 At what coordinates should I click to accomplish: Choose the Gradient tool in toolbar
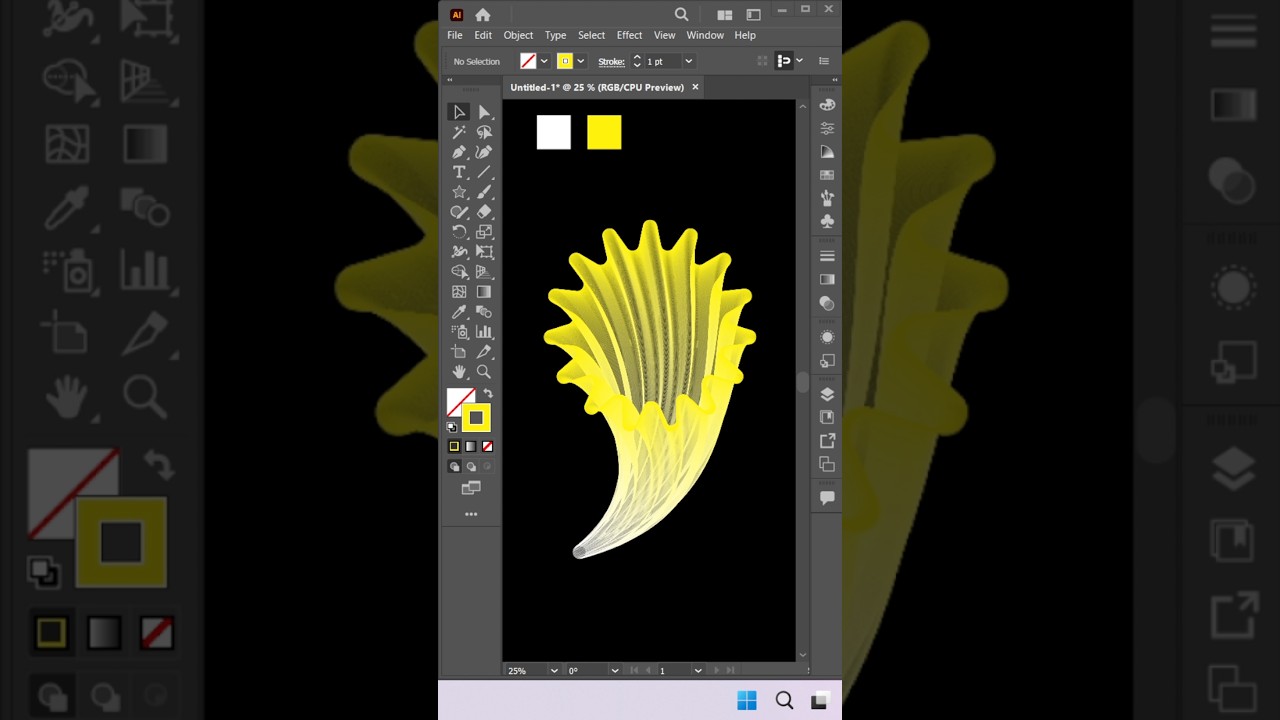[484, 292]
